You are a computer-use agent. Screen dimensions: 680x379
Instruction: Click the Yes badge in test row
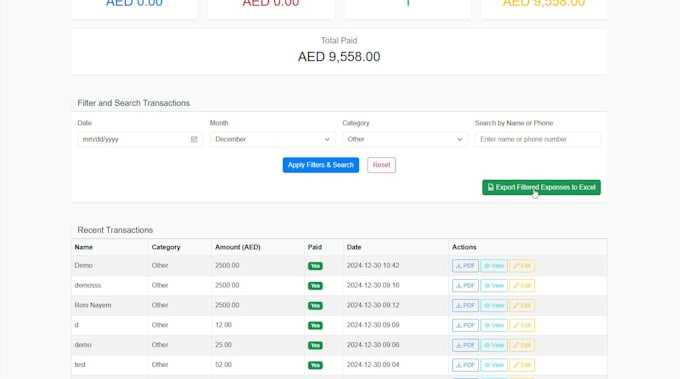315,366
